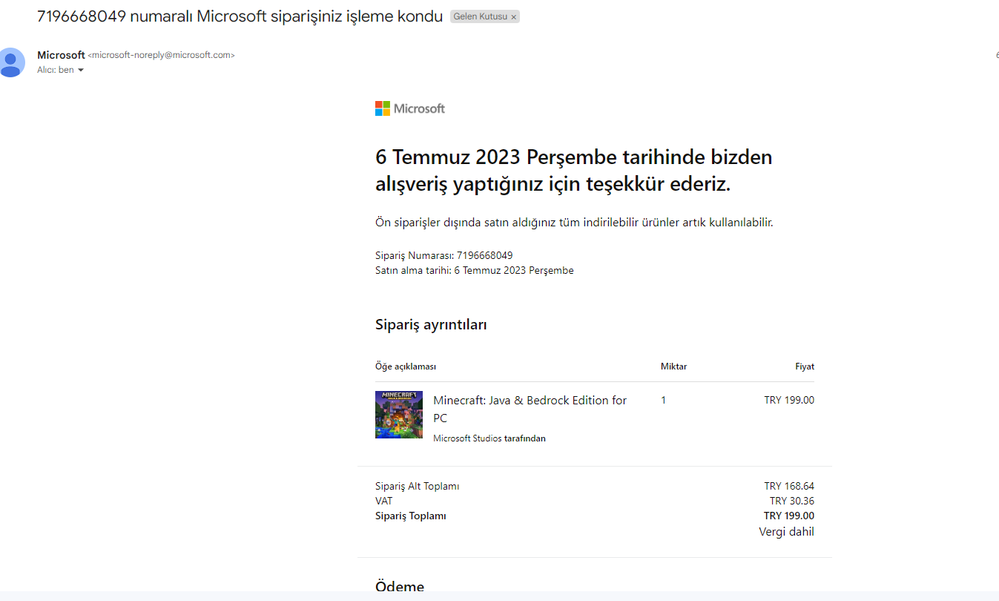Click the 'Ödeme' section heading
This screenshot has height=601, width=999.
[x=399, y=586]
